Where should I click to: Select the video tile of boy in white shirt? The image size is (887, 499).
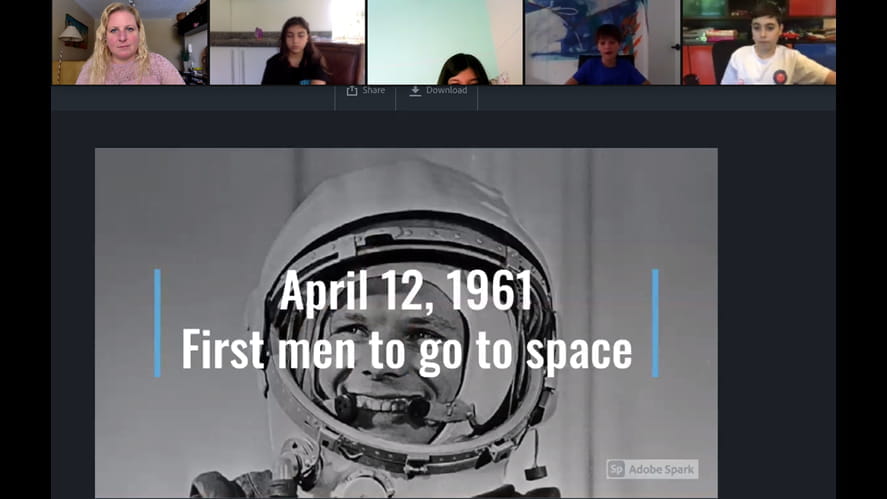(758, 42)
